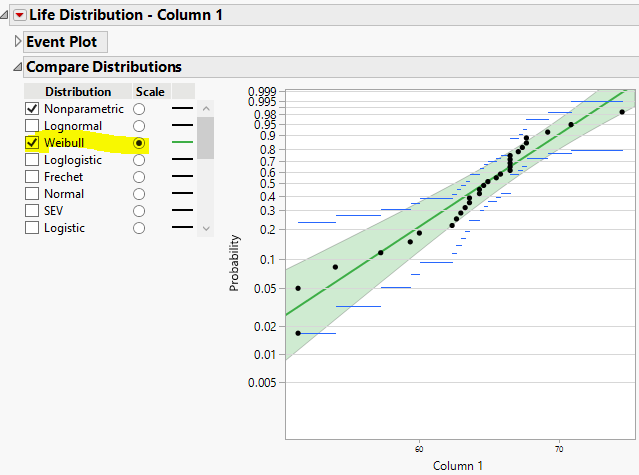Click the black Frechet line swatch
This screenshot has width=639, height=475.
click(x=183, y=176)
